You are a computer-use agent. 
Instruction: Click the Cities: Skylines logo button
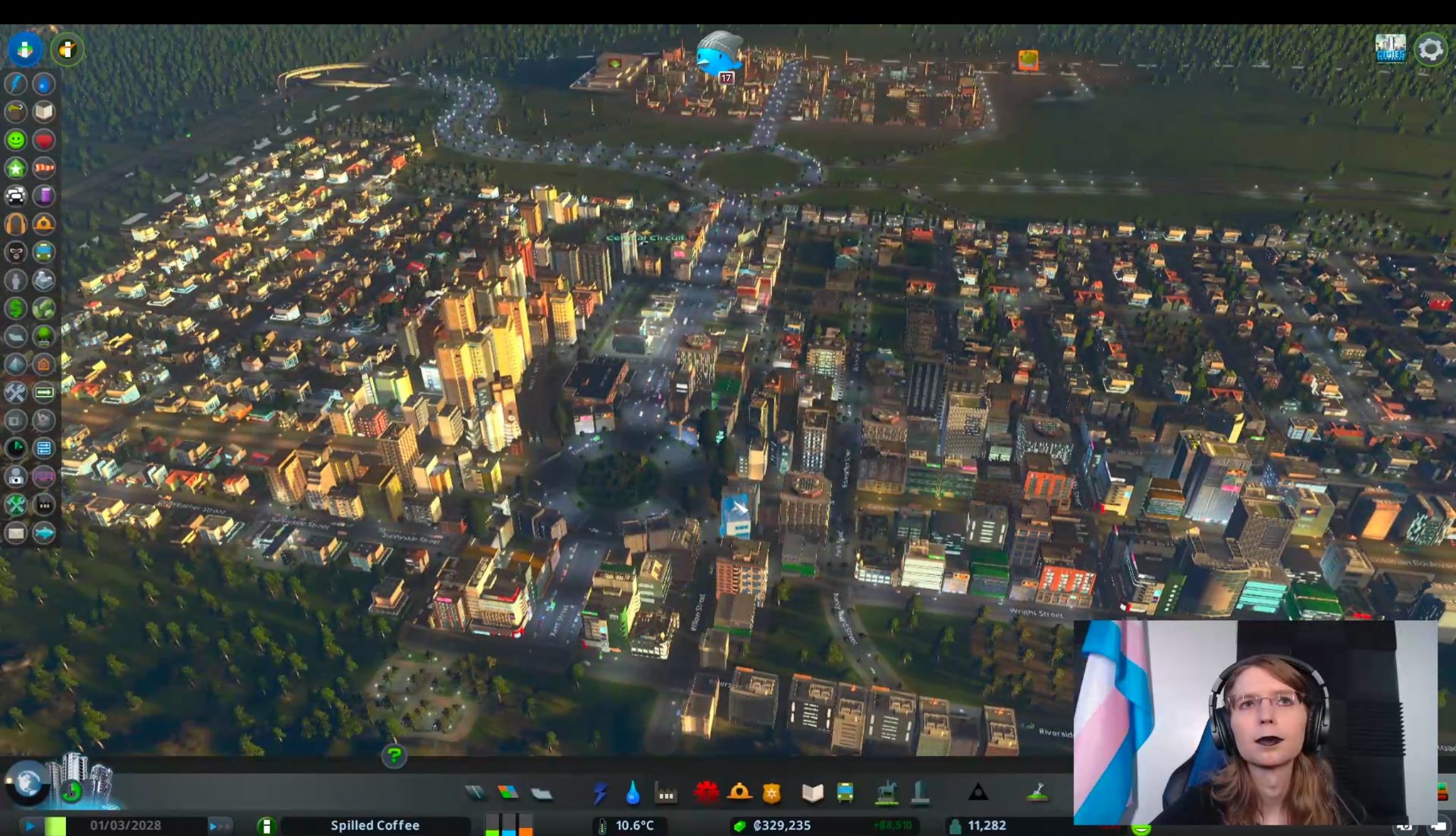point(1390,49)
